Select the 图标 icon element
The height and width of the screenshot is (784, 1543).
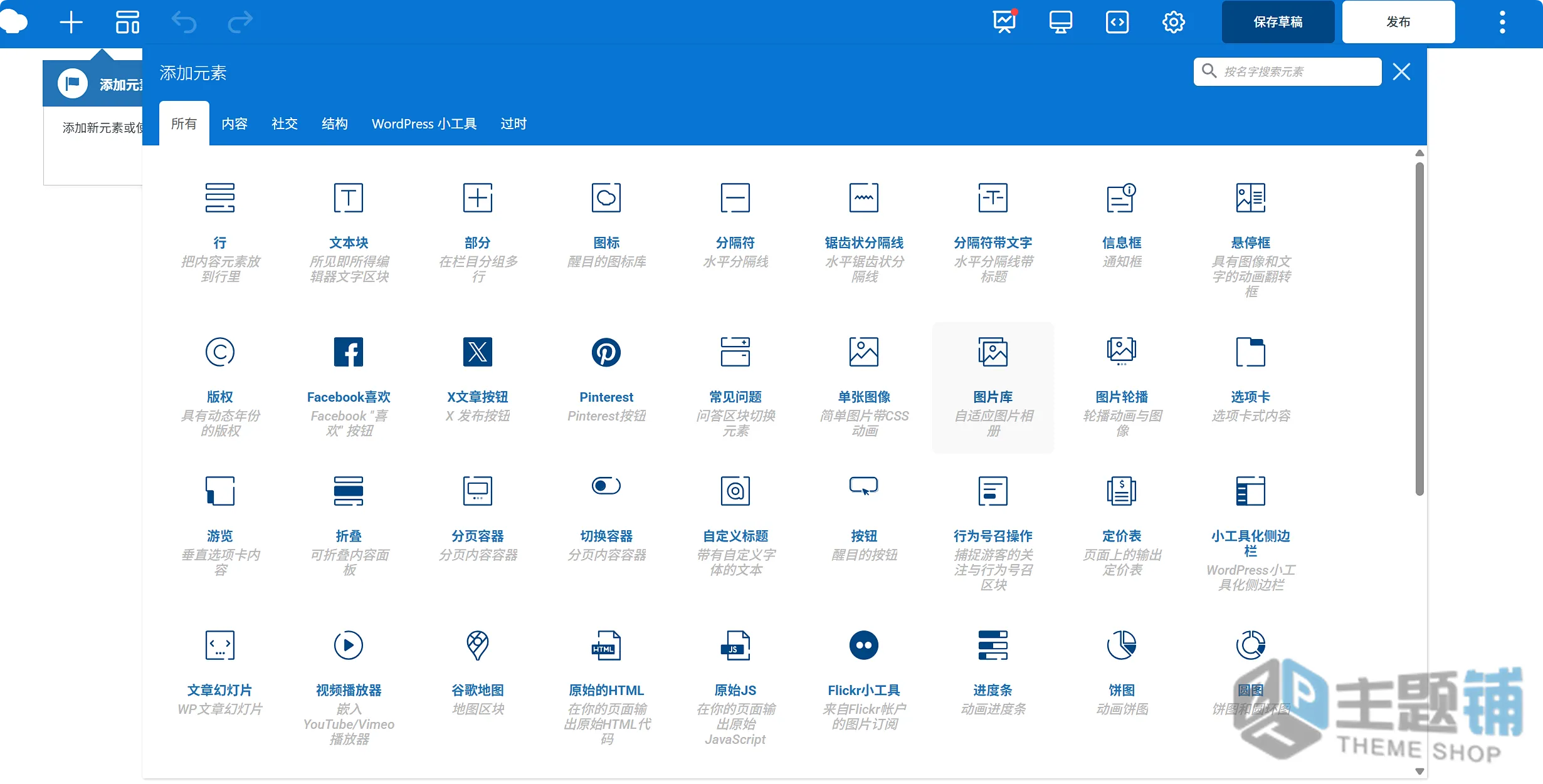[x=606, y=233]
